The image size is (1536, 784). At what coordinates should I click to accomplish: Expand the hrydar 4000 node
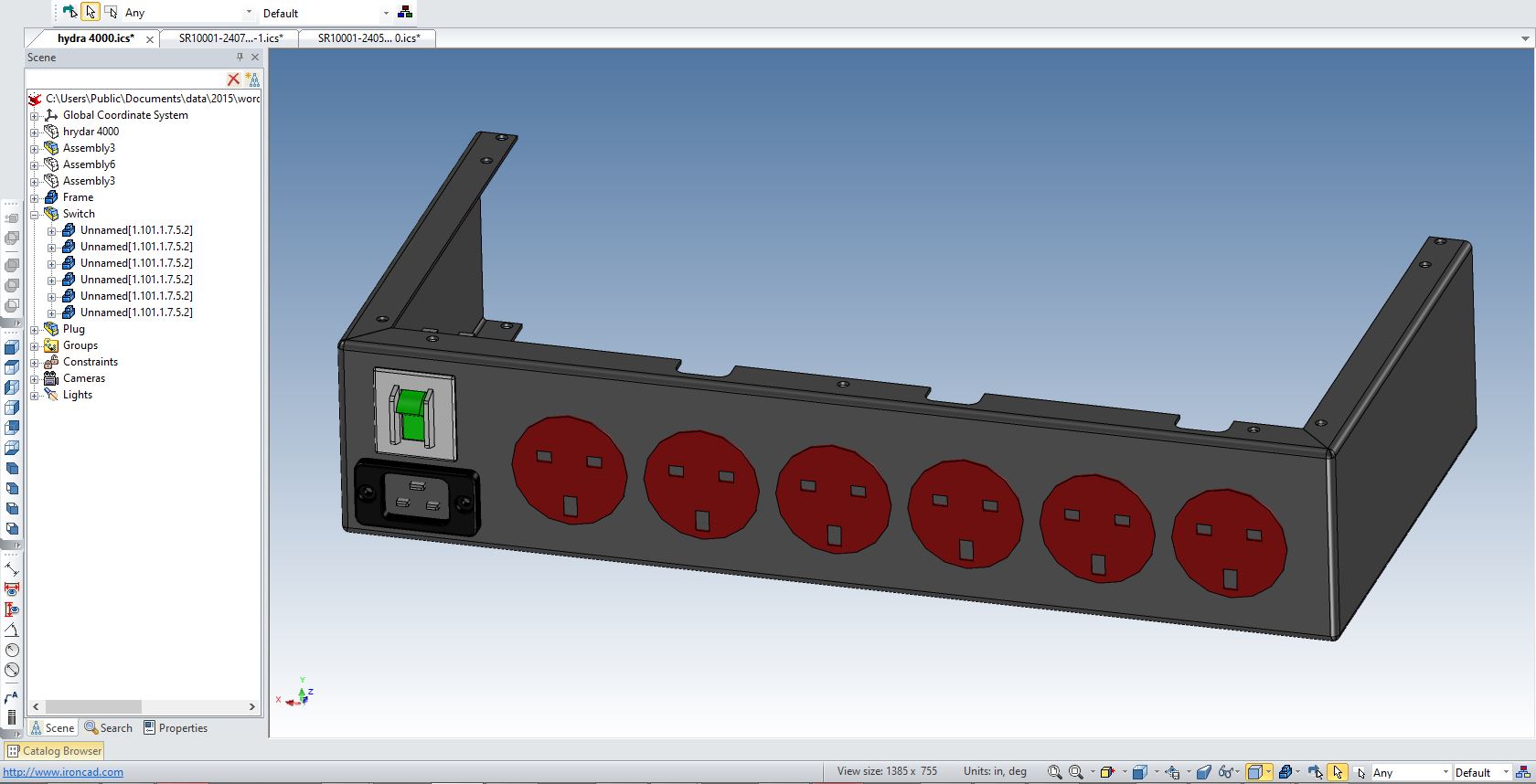point(35,132)
